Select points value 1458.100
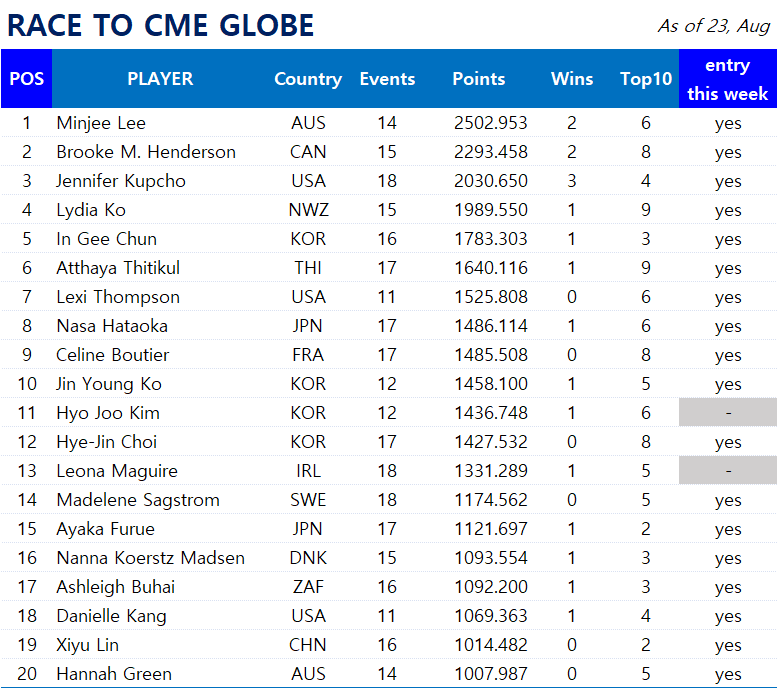 point(491,384)
